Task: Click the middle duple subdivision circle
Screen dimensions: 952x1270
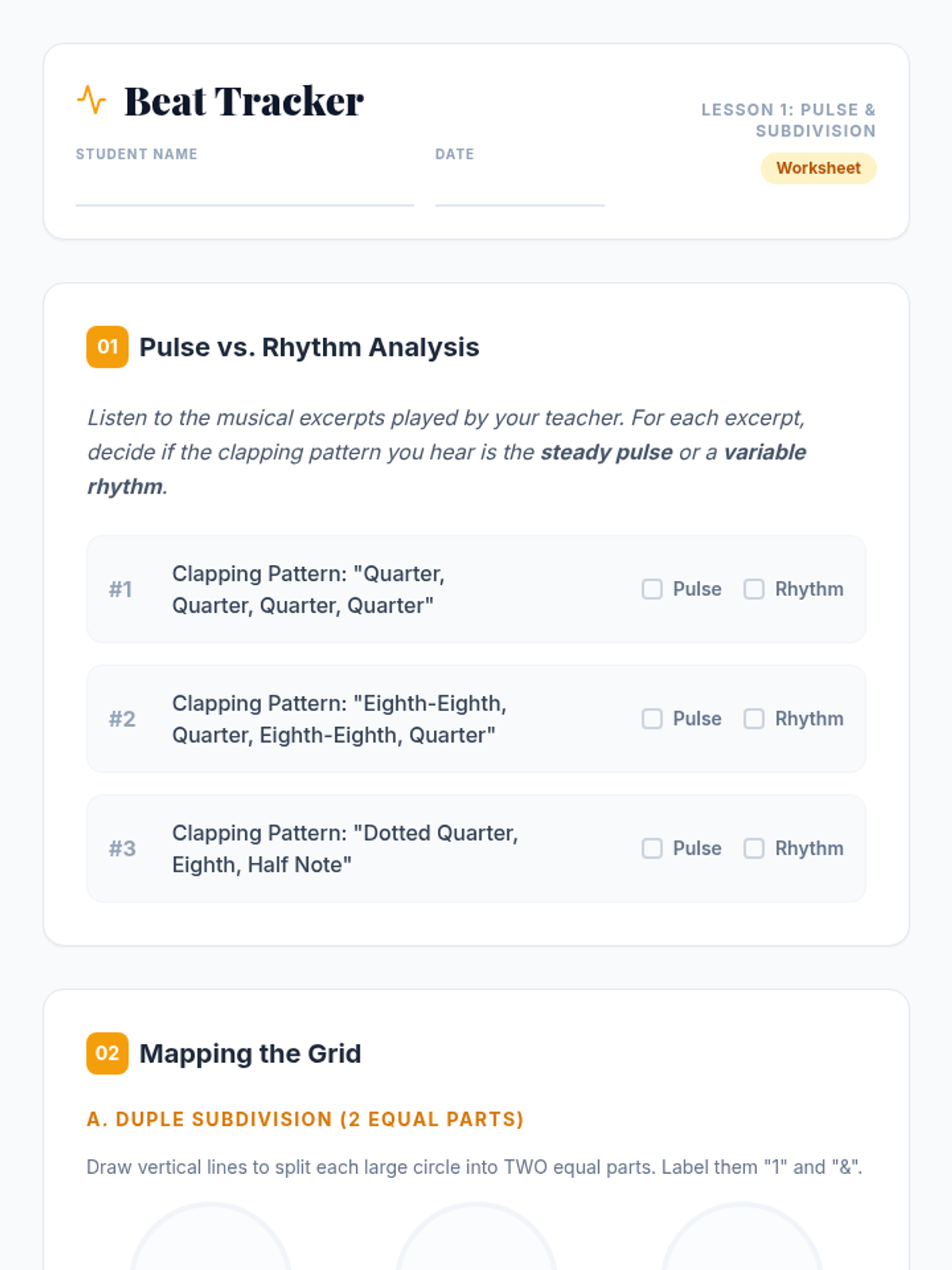Action: pos(476,1237)
